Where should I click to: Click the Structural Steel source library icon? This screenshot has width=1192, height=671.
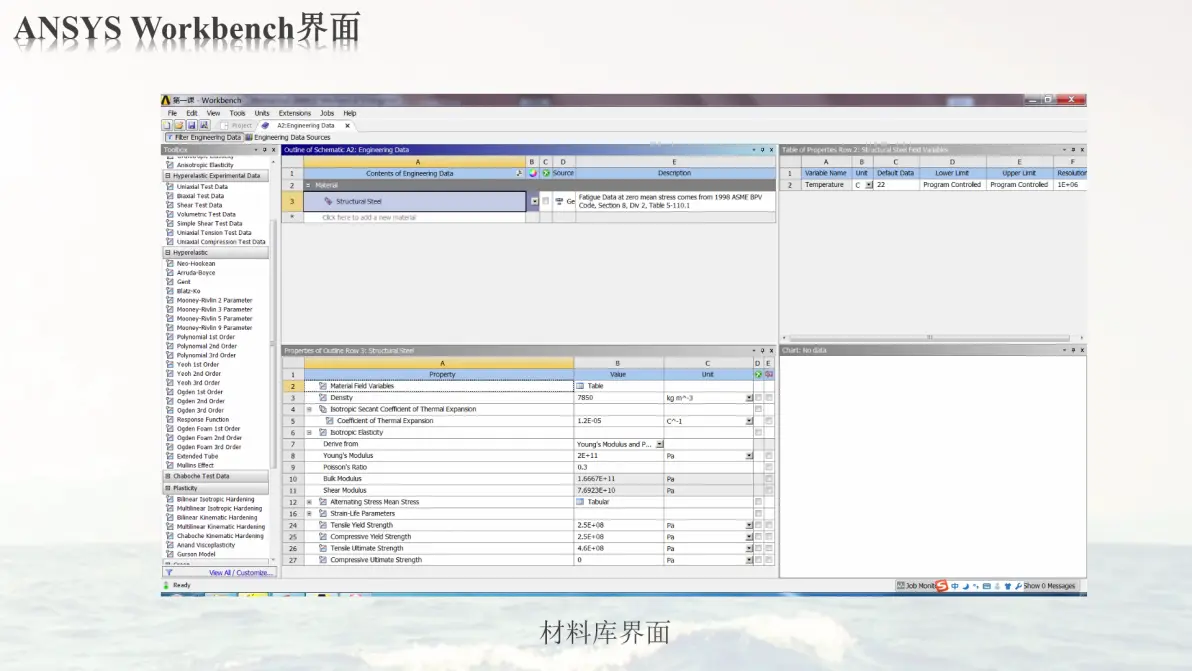(x=560, y=201)
